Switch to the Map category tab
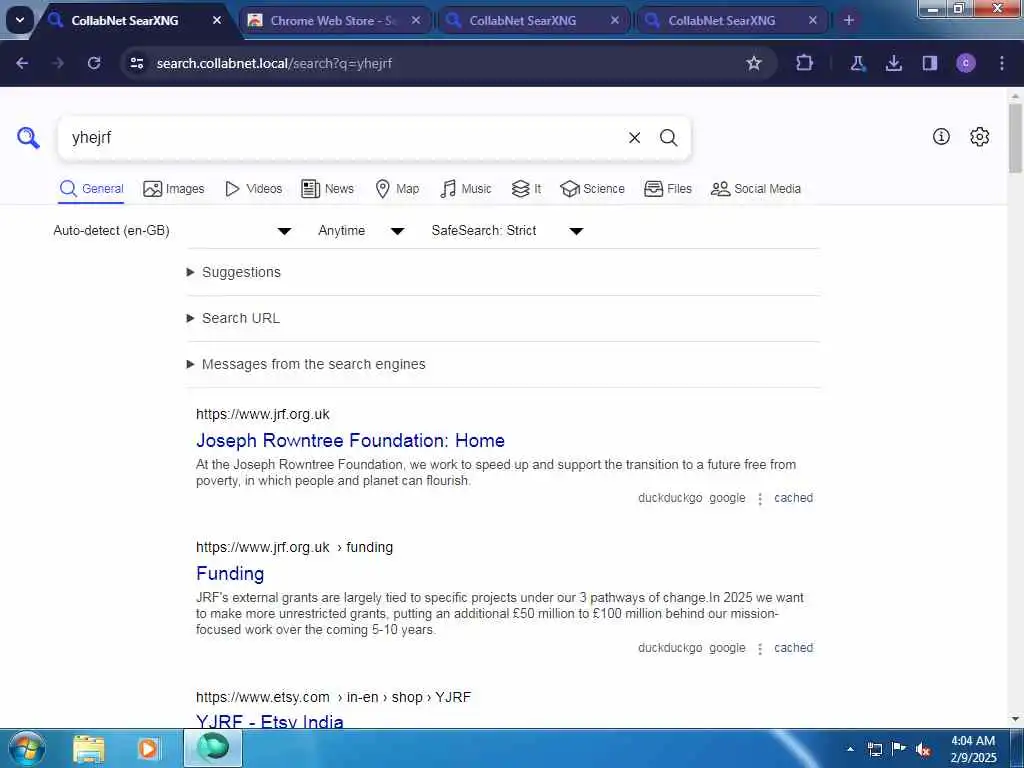 [397, 189]
